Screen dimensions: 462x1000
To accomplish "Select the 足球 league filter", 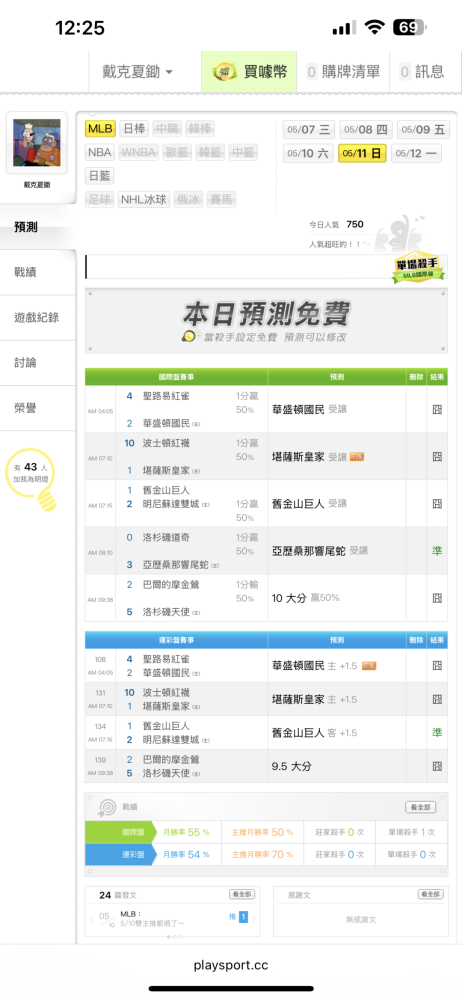I will point(100,200).
